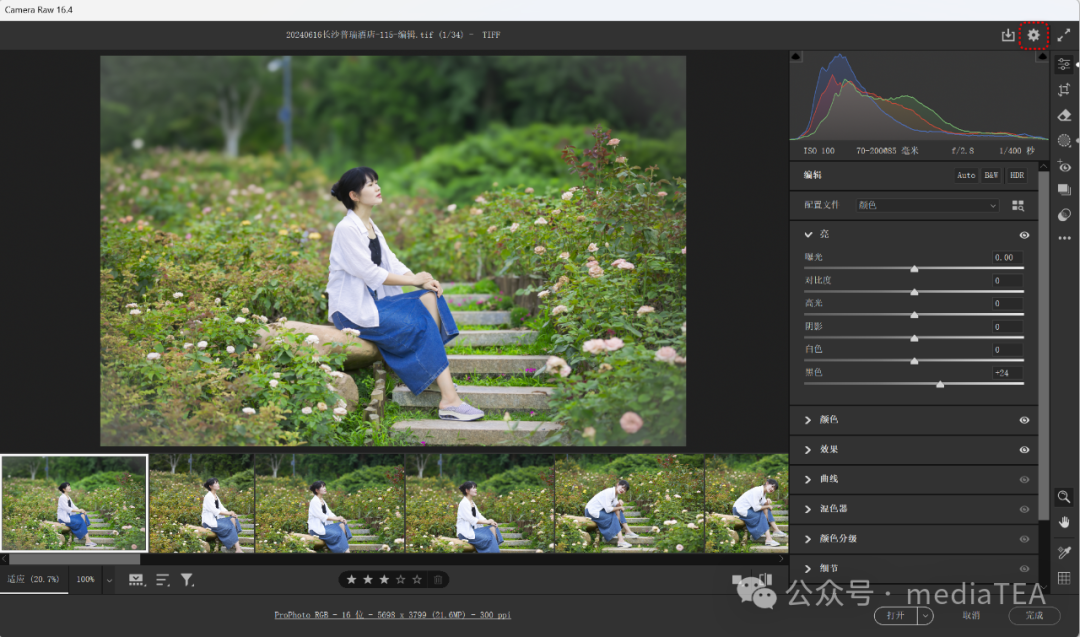Select the Edit sliders tool icon
This screenshot has width=1080, height=637.
point(1064,64)
